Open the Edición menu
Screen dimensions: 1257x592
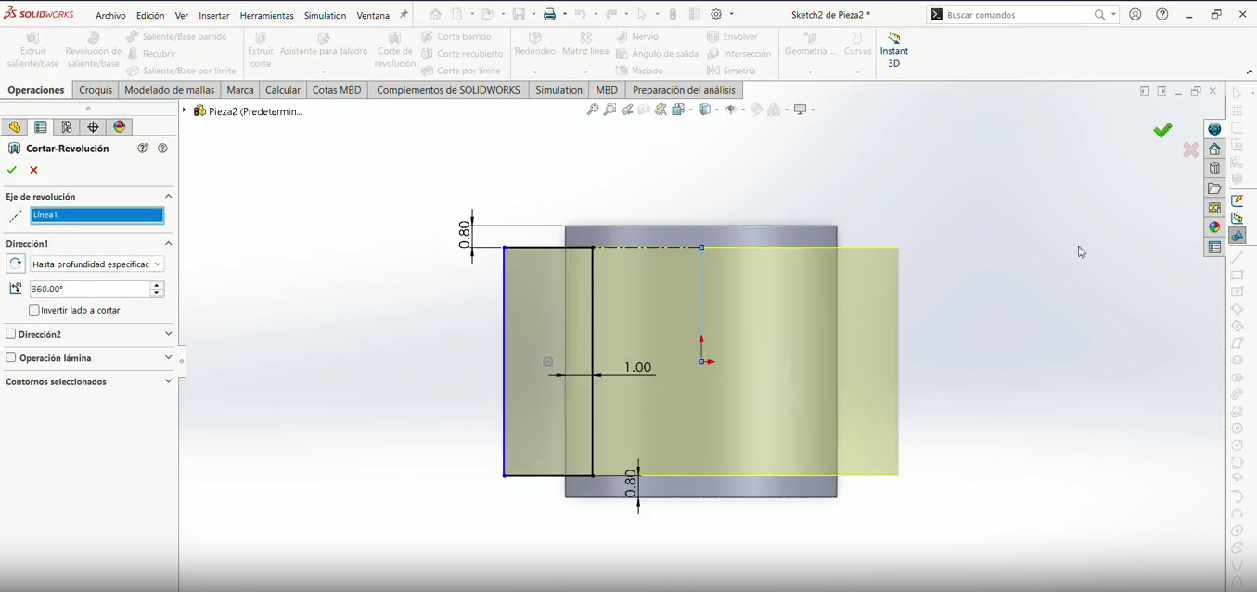tap(150, 16)
